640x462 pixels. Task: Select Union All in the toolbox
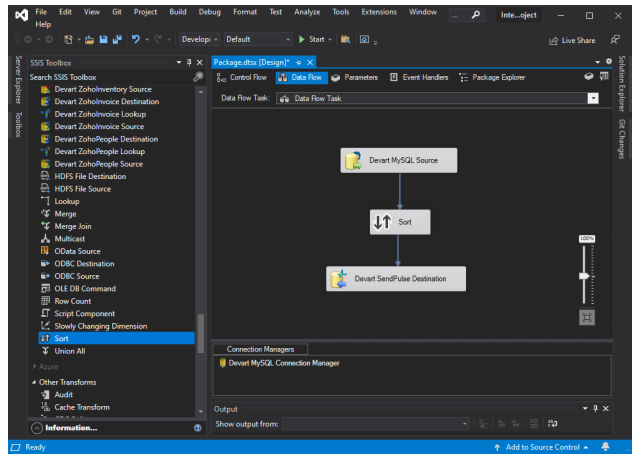70,351
